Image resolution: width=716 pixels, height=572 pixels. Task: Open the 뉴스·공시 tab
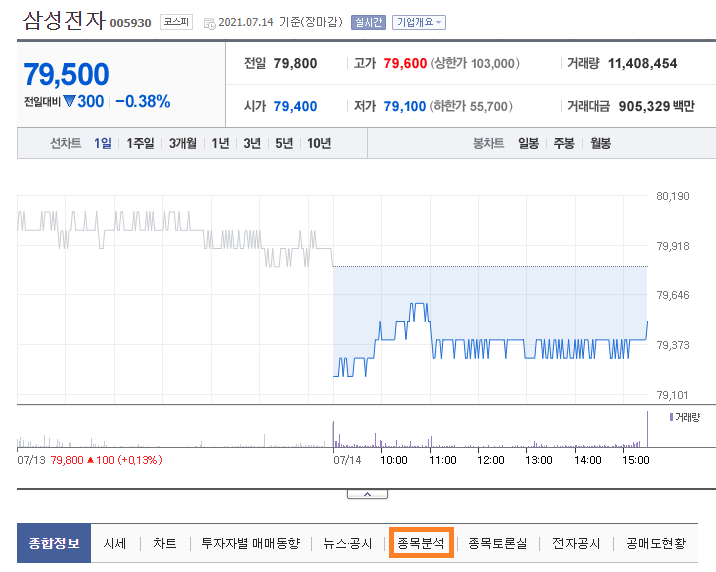(x=347, y=543)
